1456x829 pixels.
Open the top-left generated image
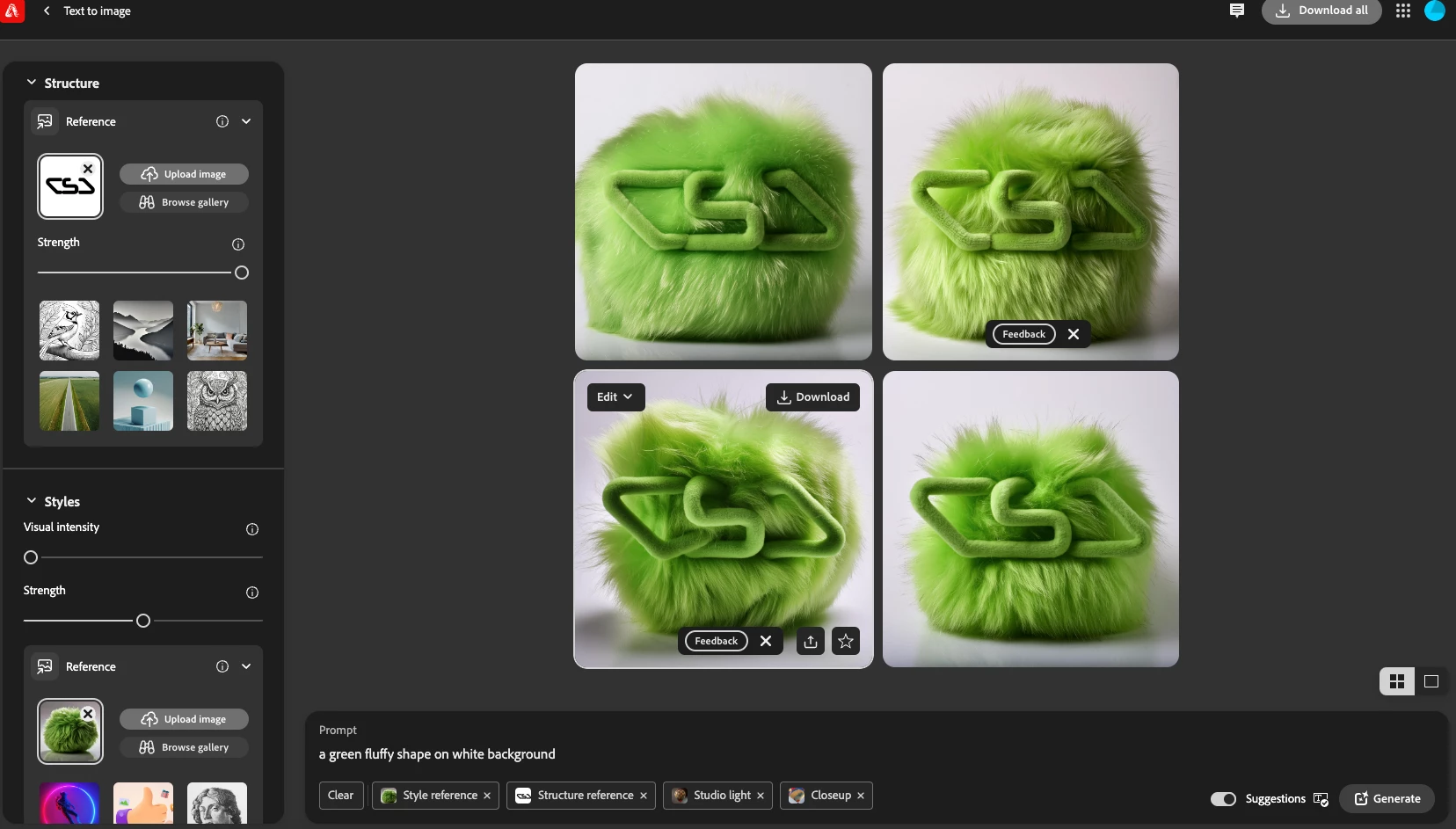click(724, 212)
